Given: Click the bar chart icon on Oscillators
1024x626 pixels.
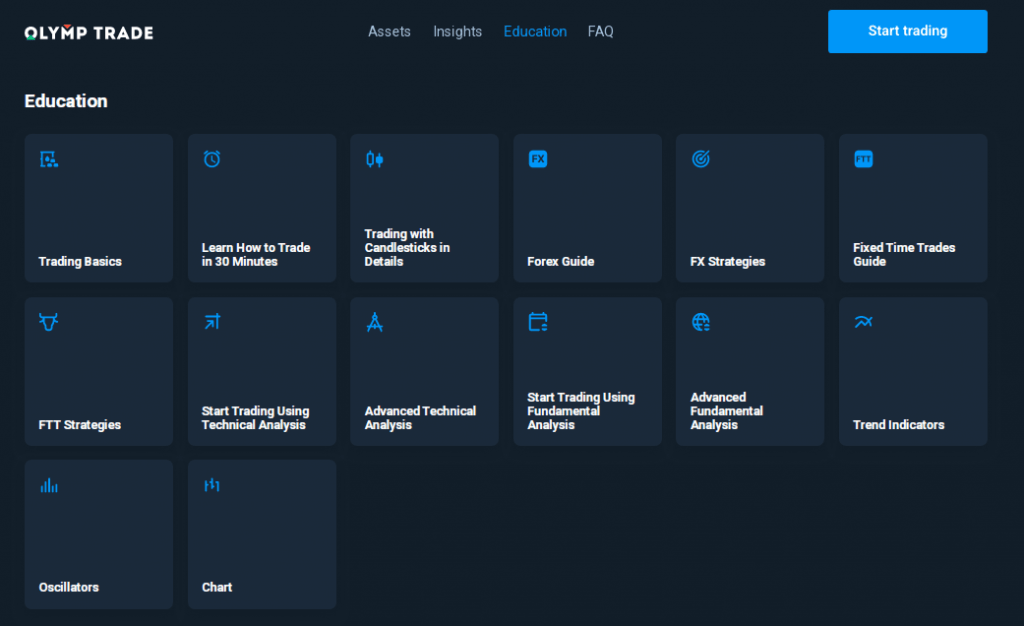Looking at the screenshot, I should click(x=48, y=485).
